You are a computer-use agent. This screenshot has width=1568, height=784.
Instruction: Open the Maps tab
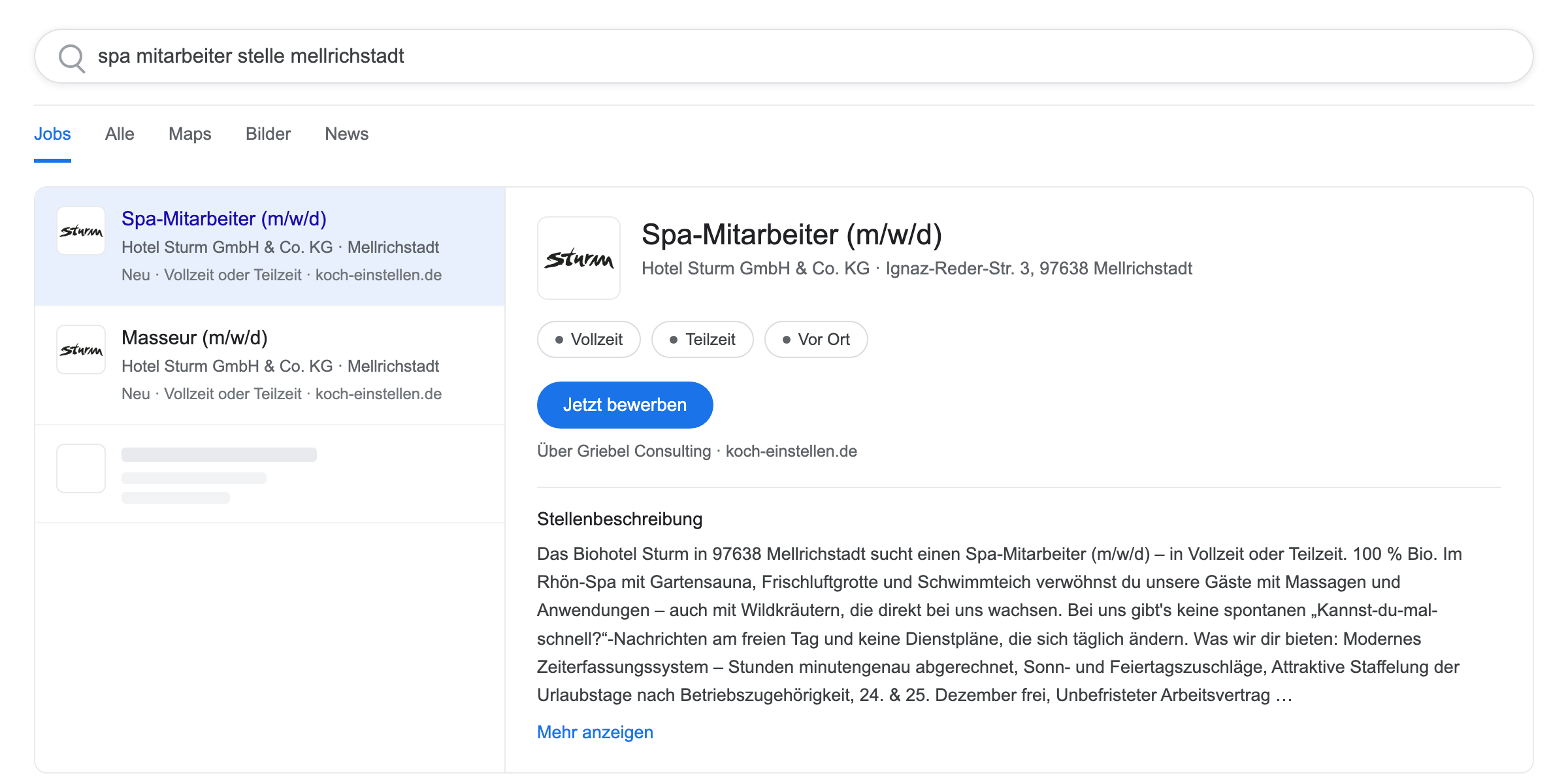[190, 134]
